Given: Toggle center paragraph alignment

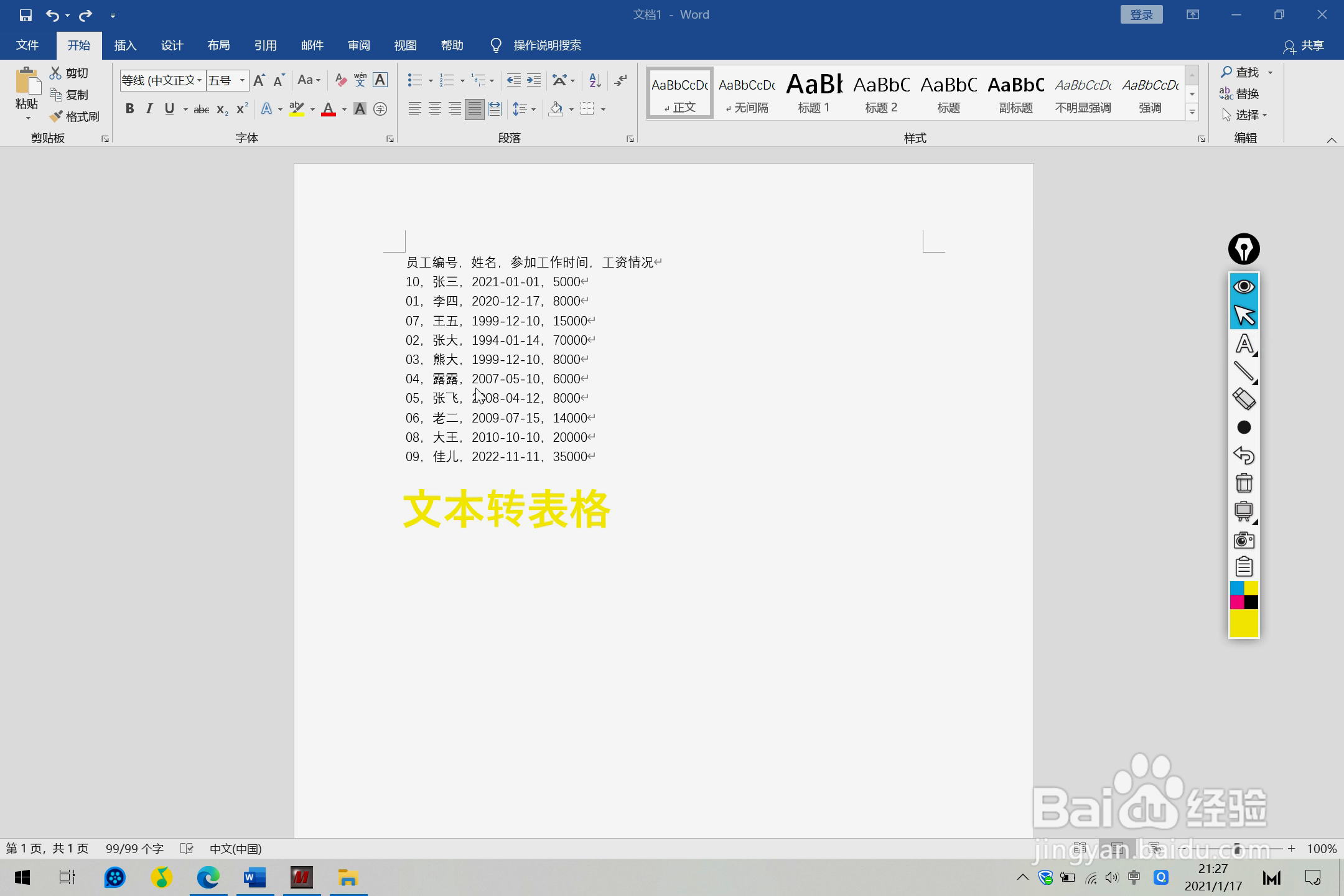Looking at the screenshot, I should [434, 109].
